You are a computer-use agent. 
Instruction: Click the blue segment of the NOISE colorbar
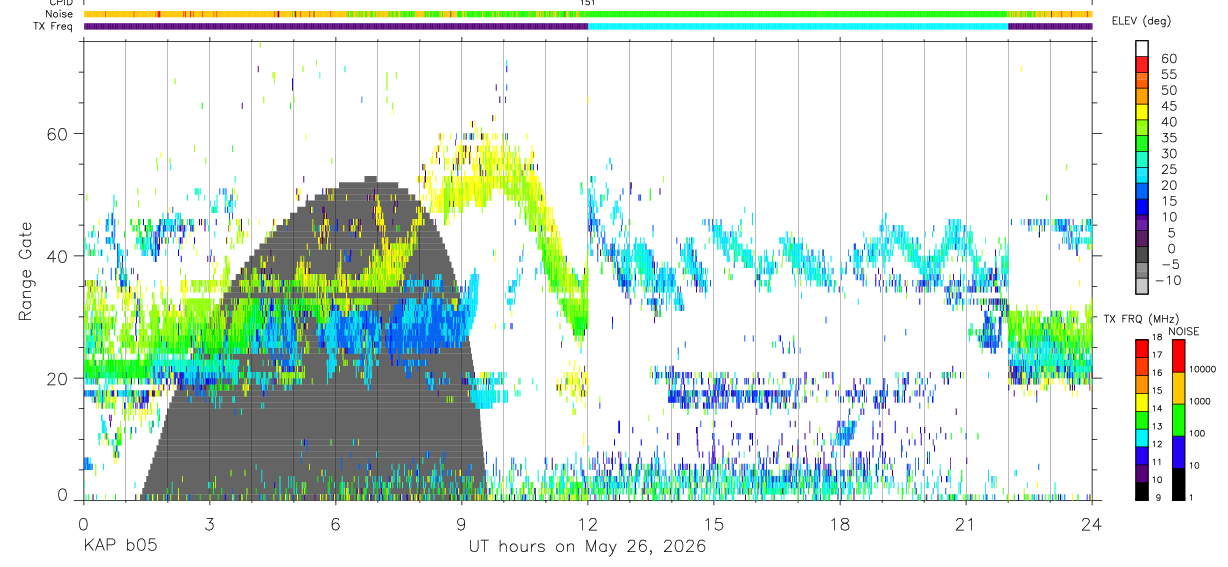pyautogui.click(x=1179, y=452)
